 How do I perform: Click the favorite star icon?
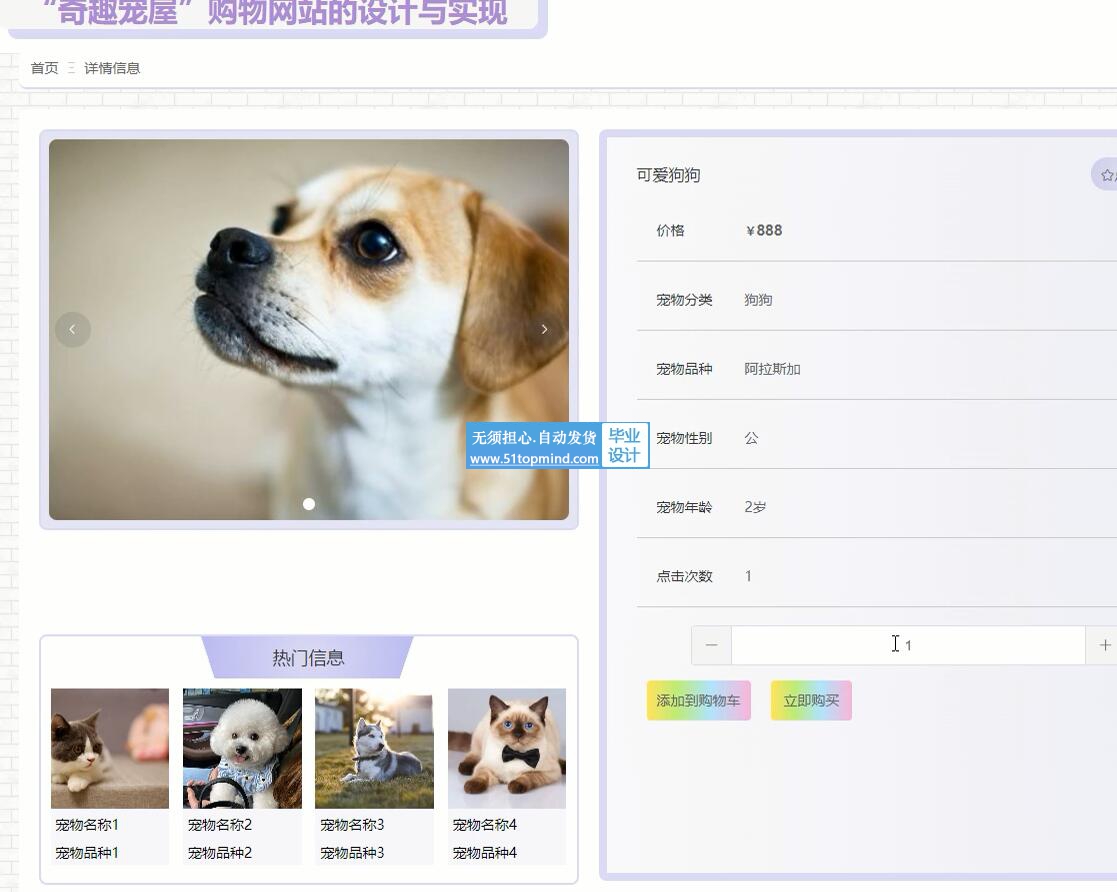[1106, 175]
